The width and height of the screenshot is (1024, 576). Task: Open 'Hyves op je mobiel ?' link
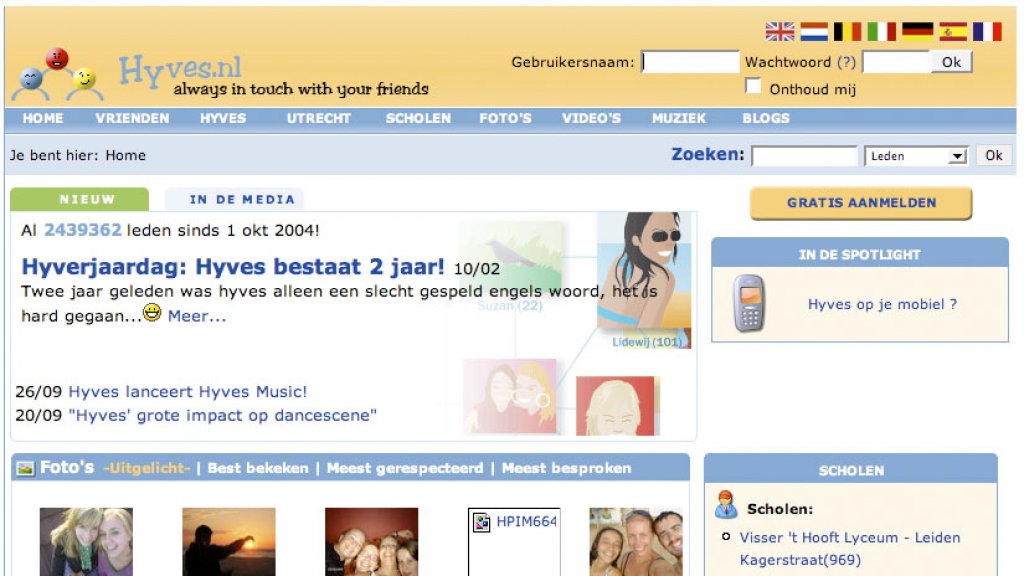point(882,304)
